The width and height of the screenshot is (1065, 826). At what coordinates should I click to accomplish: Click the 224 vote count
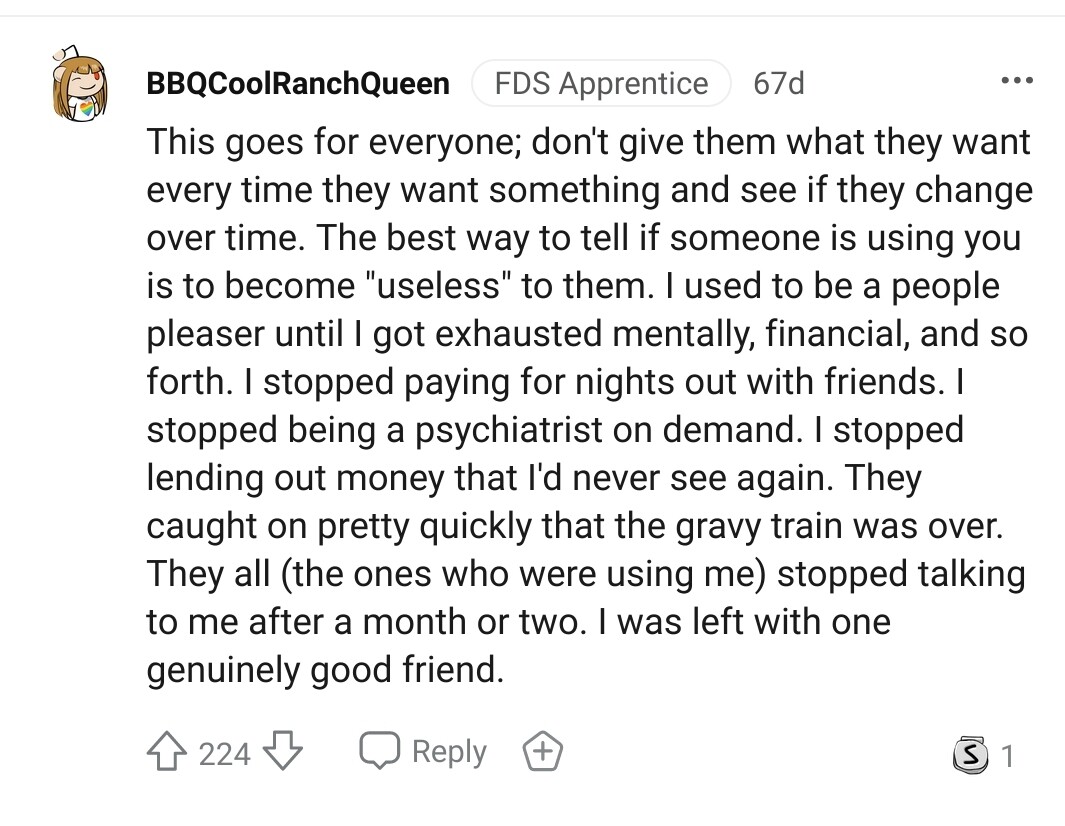click(224, 753)
